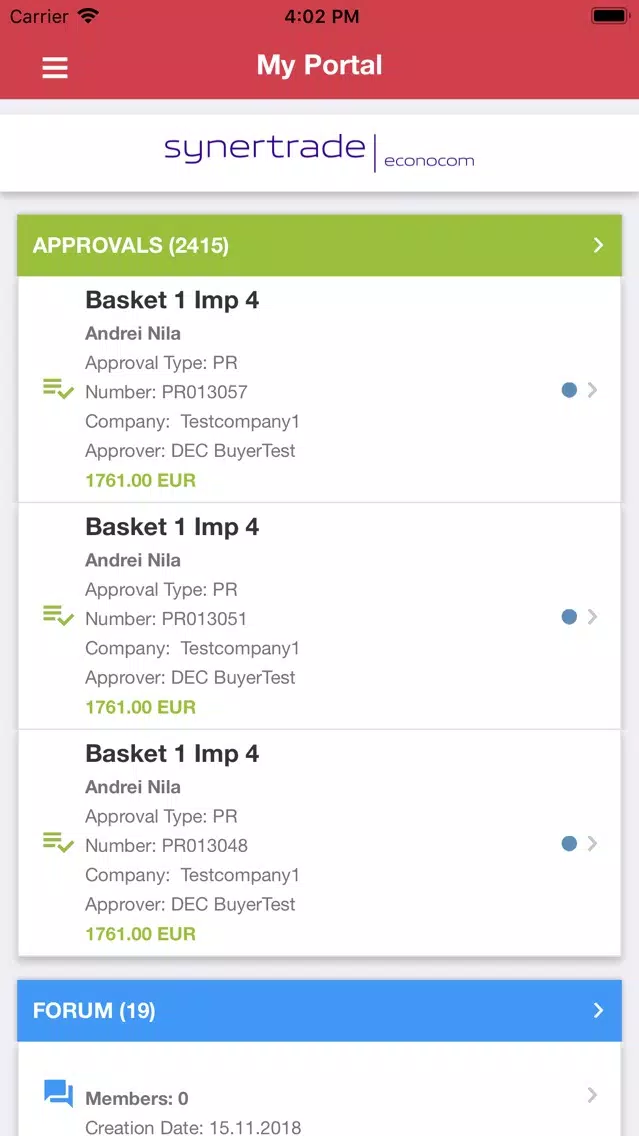
Task: Open the FORUM (19) header
Action: click(320, 1010)
